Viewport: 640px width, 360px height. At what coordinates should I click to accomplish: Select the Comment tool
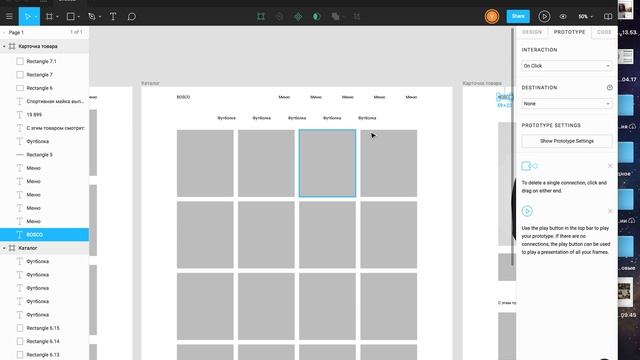(131, 17)
